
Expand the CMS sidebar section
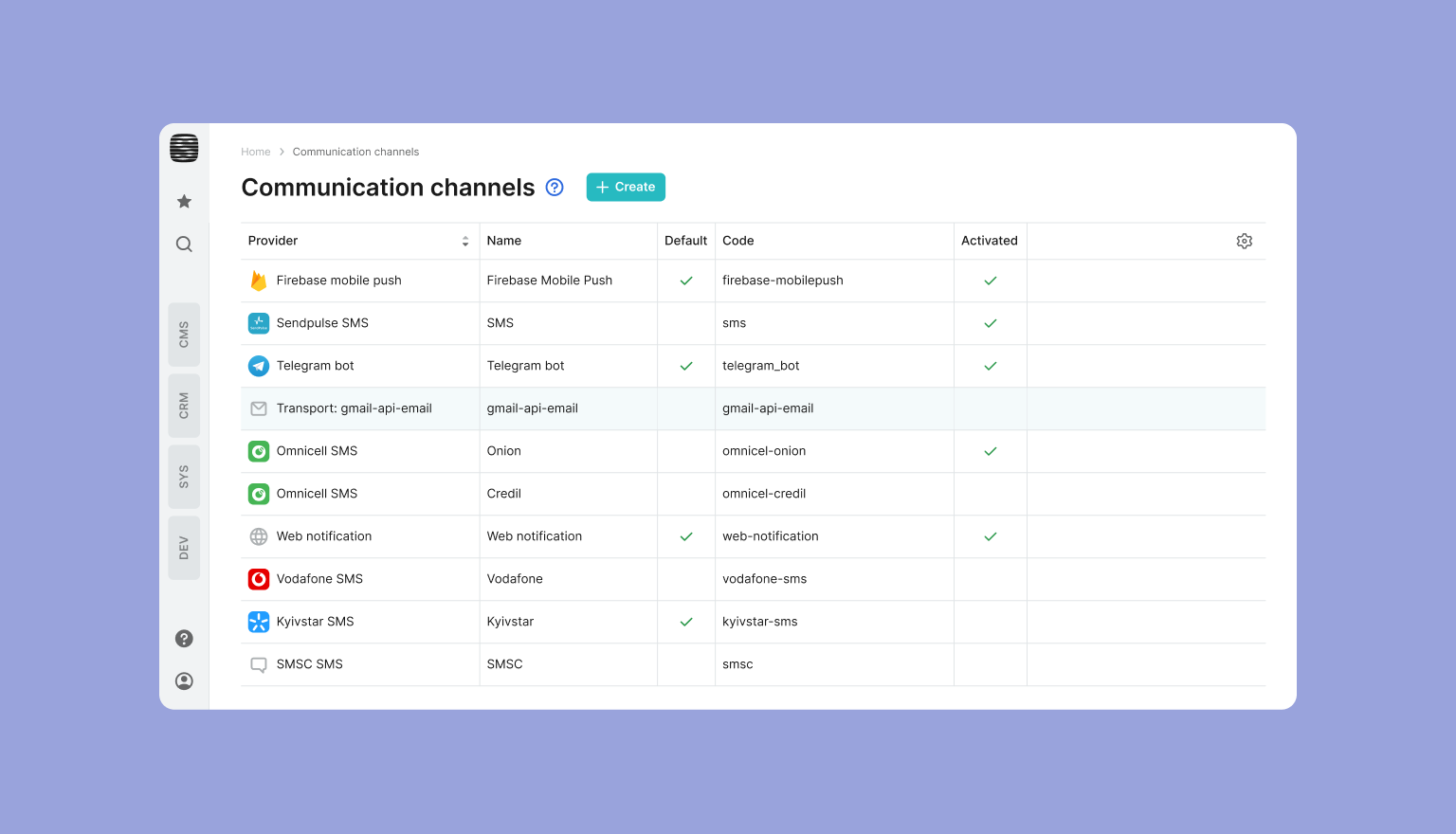(184, 335)
